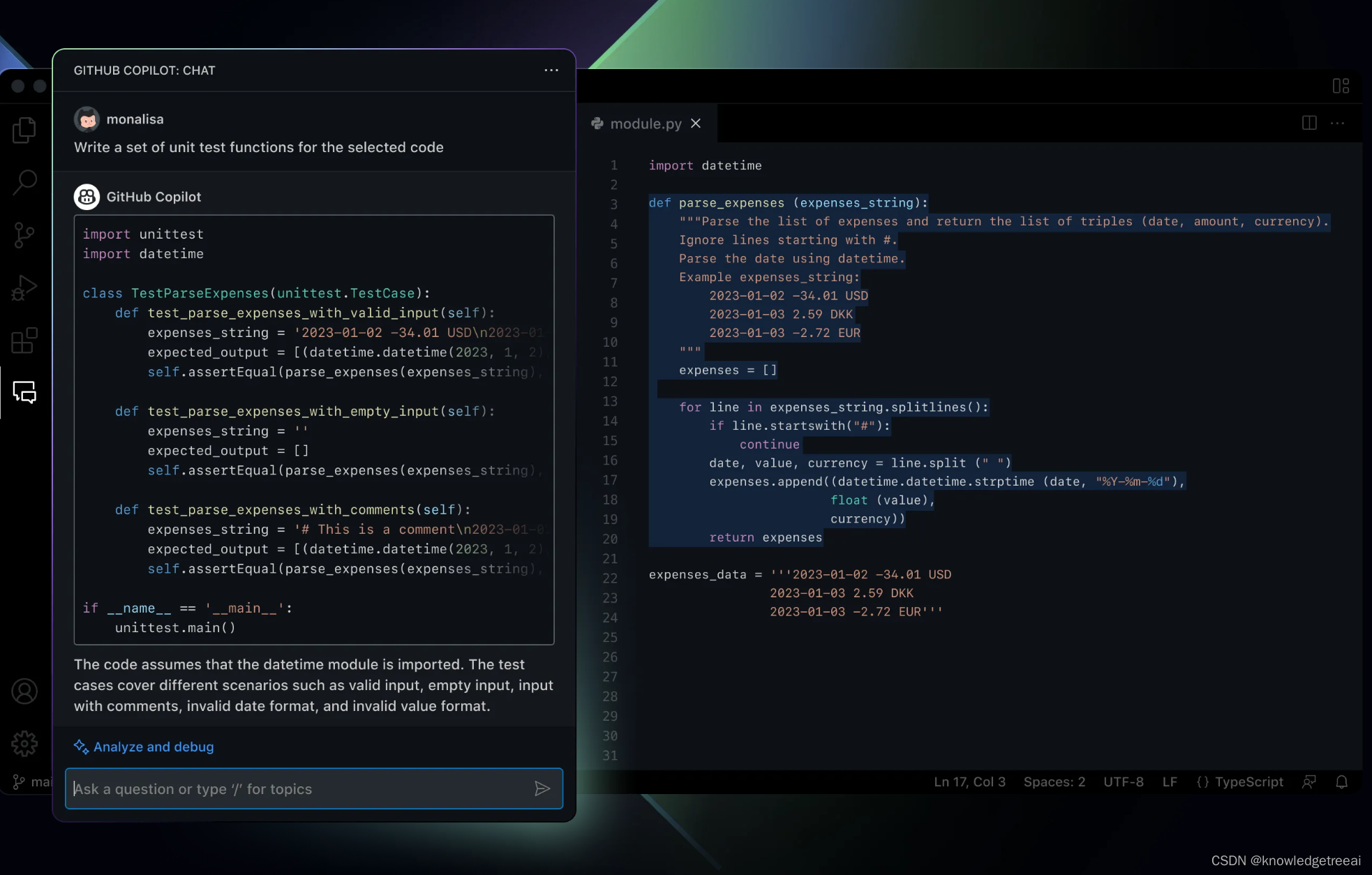Viewport: 1372px width, 875px height.
Task: Open the Accounts profile icon
Action: [x=24, y=691]
